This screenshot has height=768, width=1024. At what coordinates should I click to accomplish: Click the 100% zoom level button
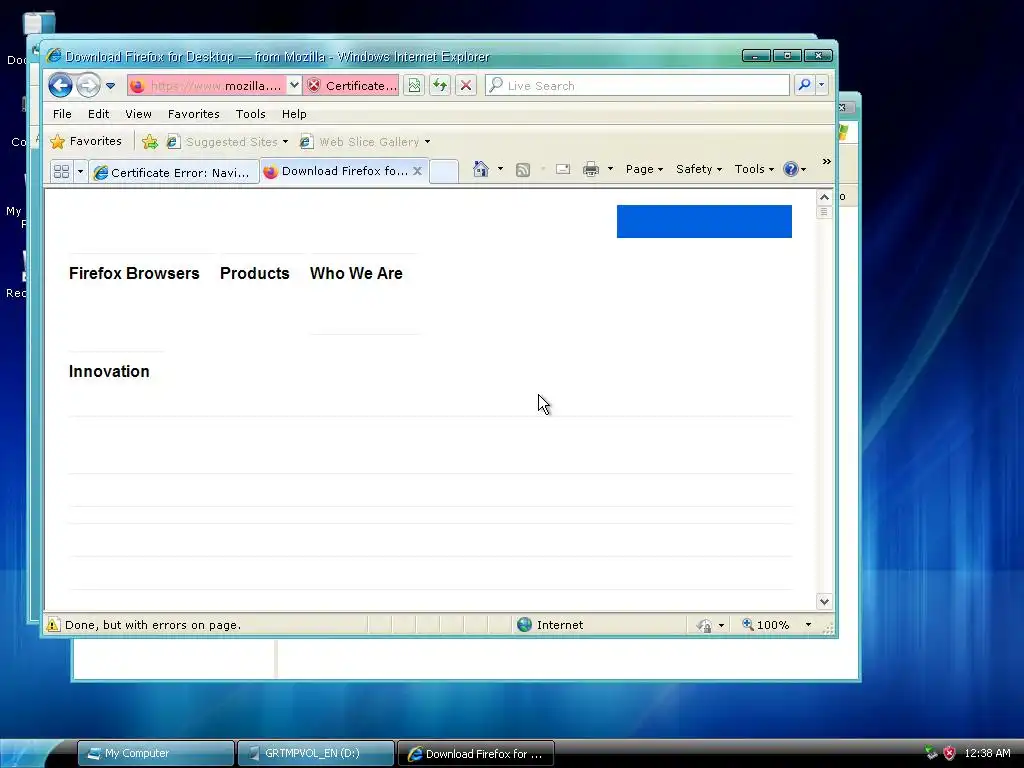click(765, 625)
